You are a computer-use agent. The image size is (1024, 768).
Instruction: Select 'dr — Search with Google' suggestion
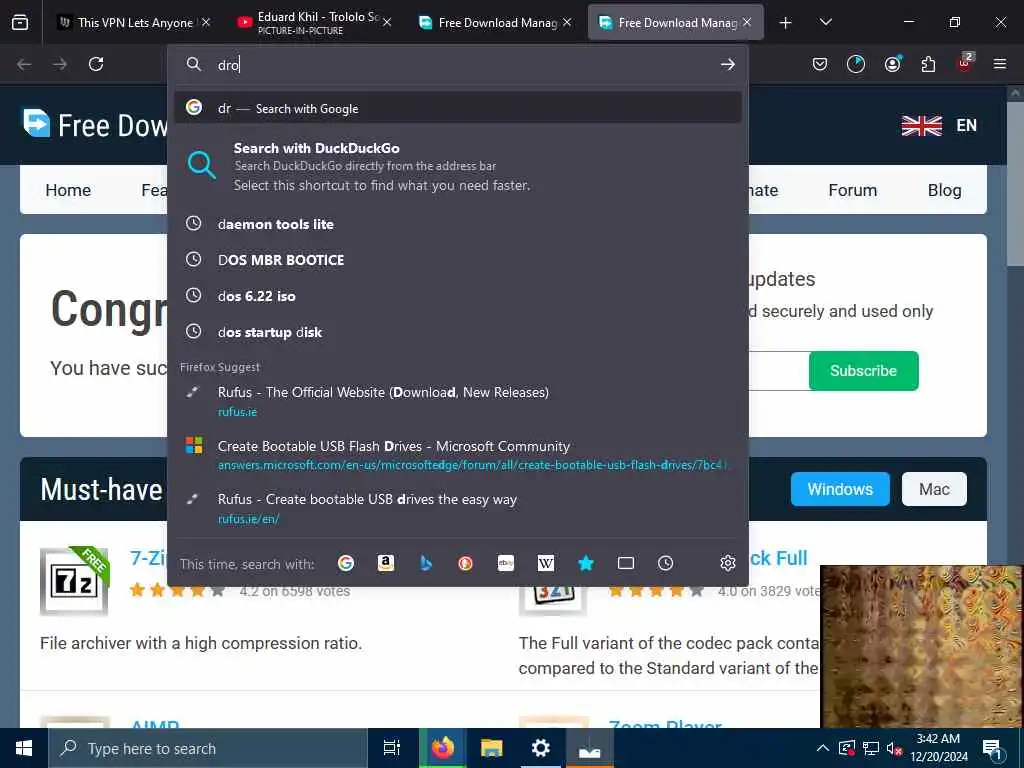[458, 108]
